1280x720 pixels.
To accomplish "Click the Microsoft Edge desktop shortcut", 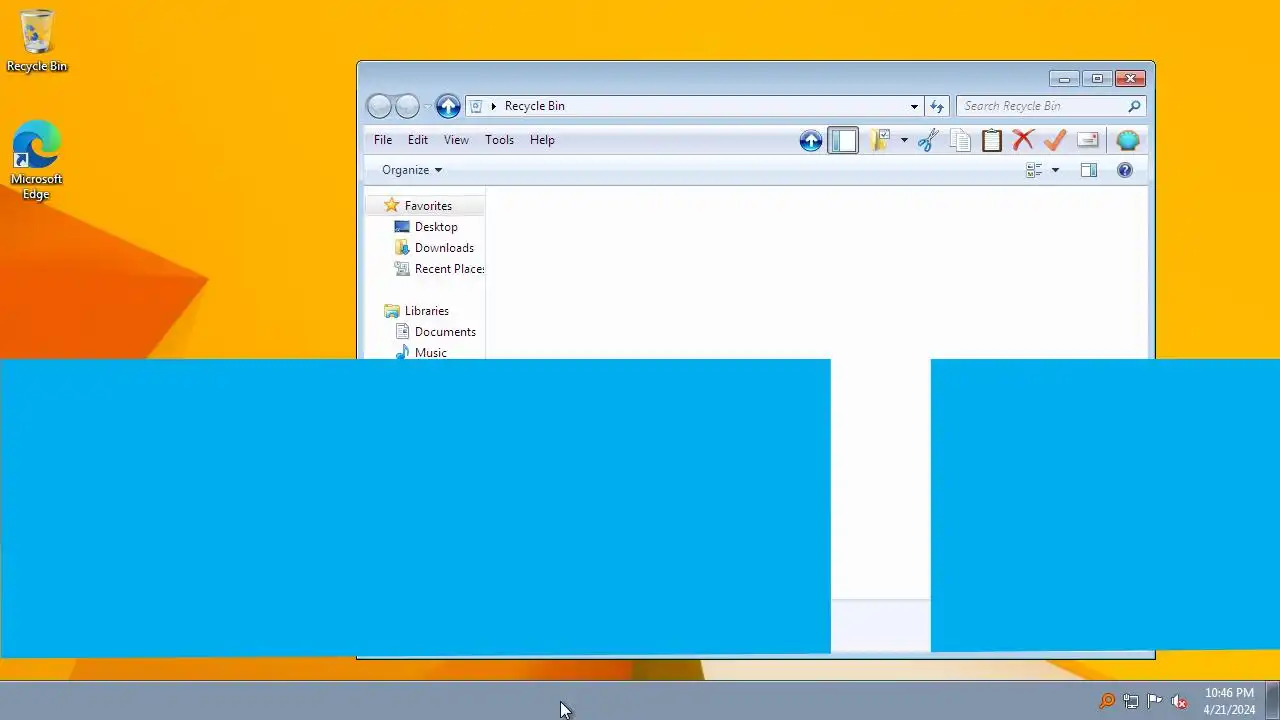I will pos(37,161).
